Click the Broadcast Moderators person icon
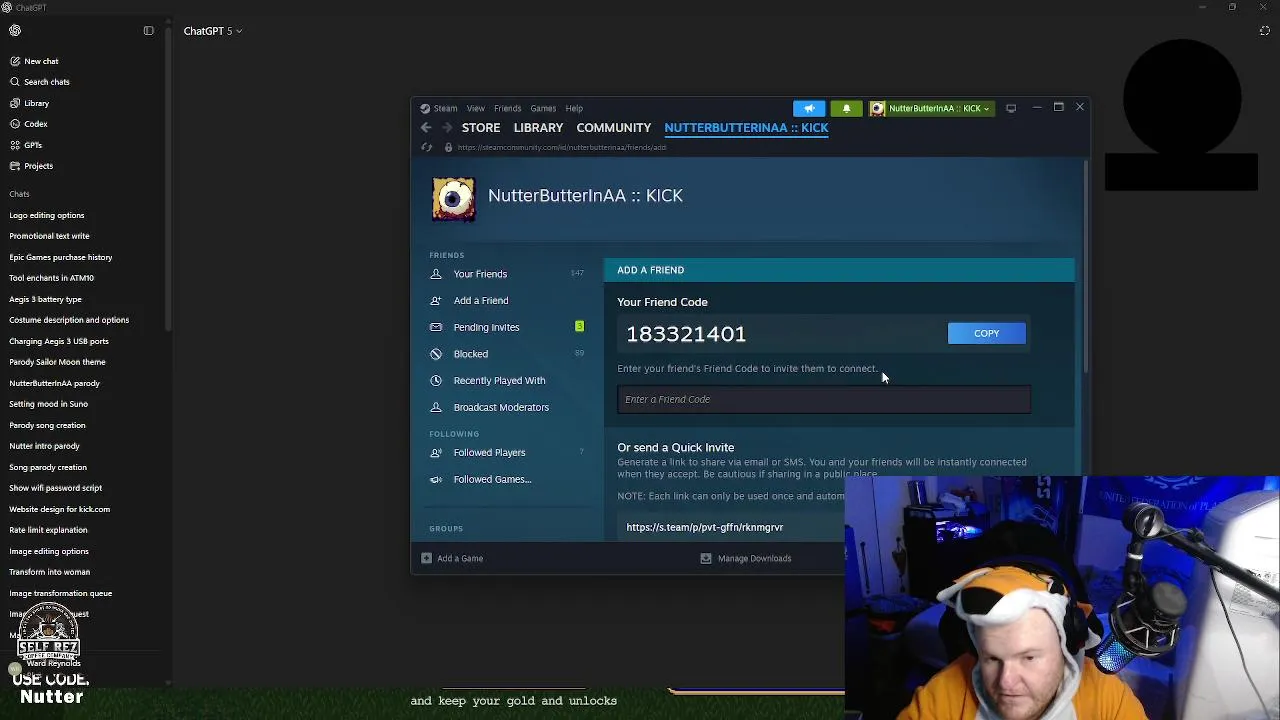Screen dimensions: 1280x720 point(436,407)
